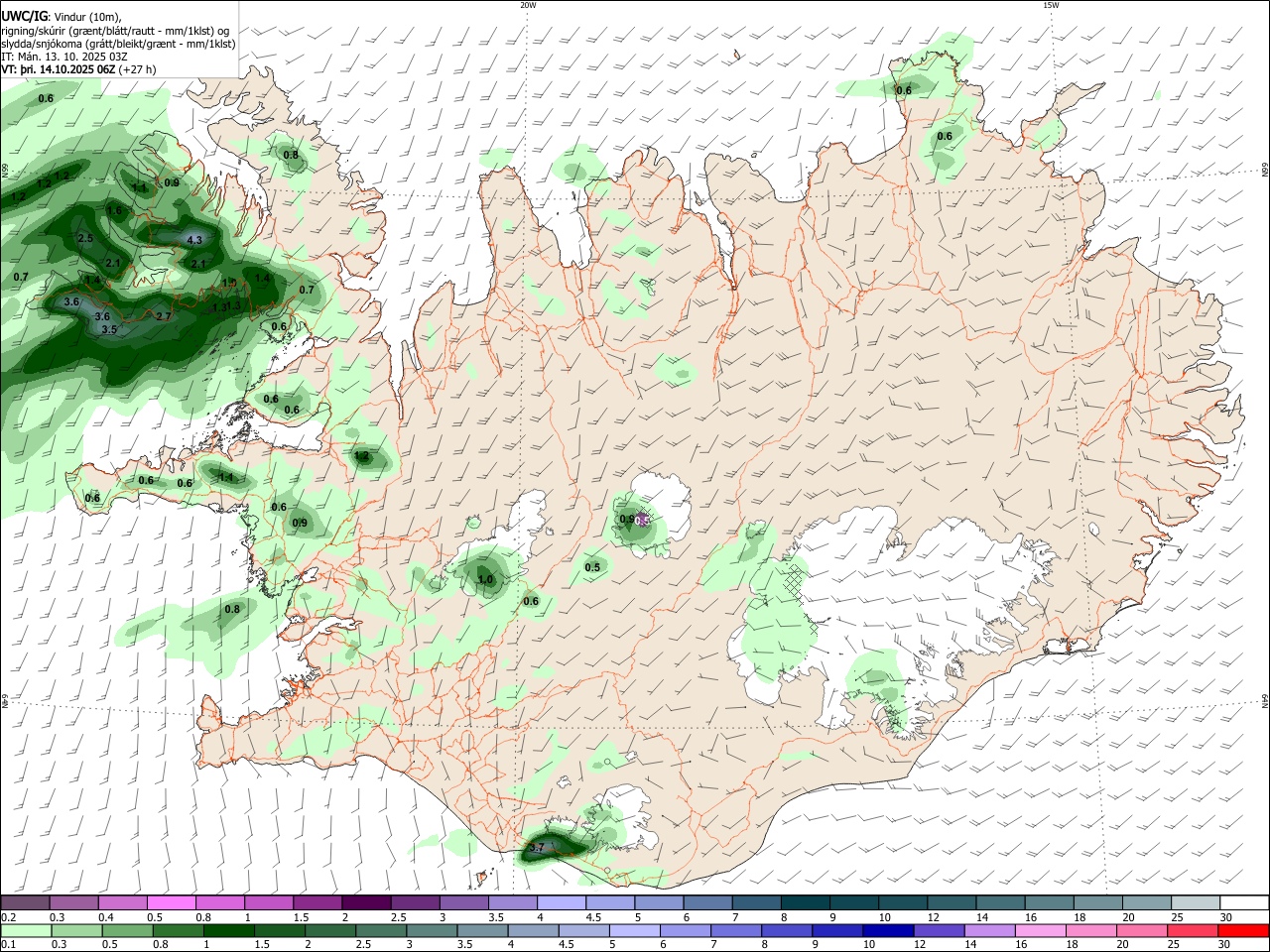The width and height of the screenshot is (1270, 952).
Task: Click the '(+27 h)' forecast offset text
Action: tap(139, 69)
